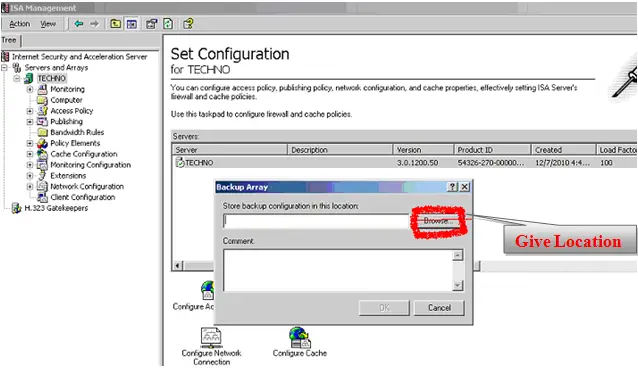Viewport: 638px width, 375px height.
Task: Click version value 3.0.1200.50
Action: point(417,163)
